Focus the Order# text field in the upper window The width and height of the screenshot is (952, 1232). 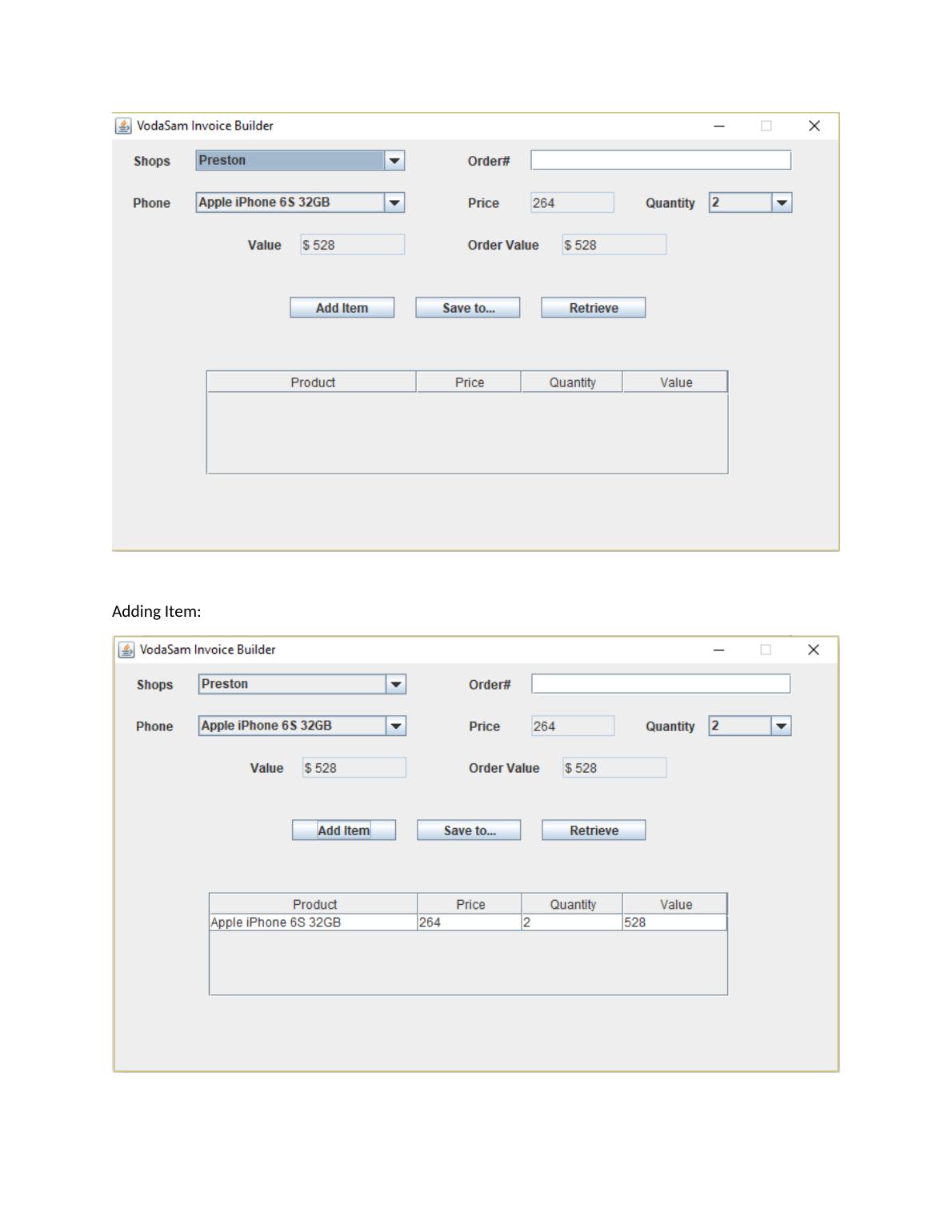[x=660, y=161]
